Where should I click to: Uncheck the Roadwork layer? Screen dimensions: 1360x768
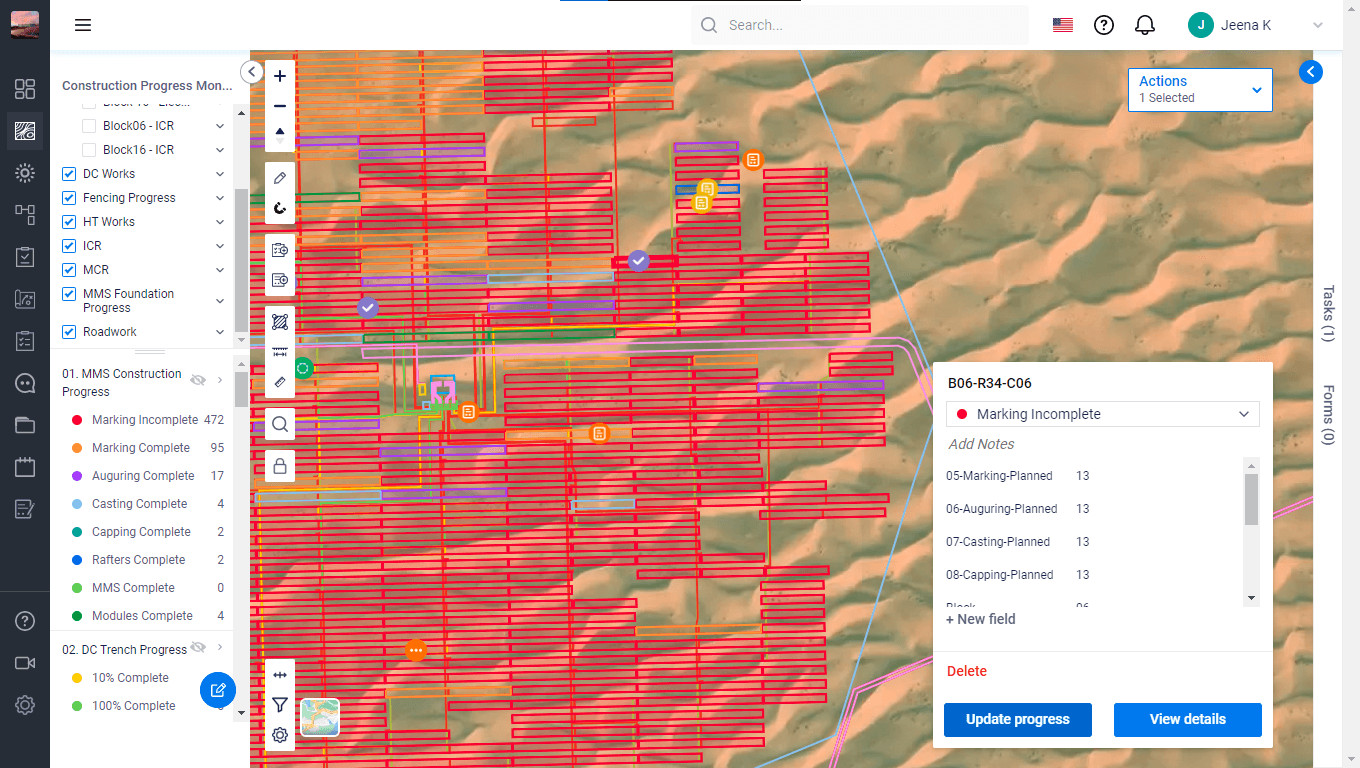(69, 332)
